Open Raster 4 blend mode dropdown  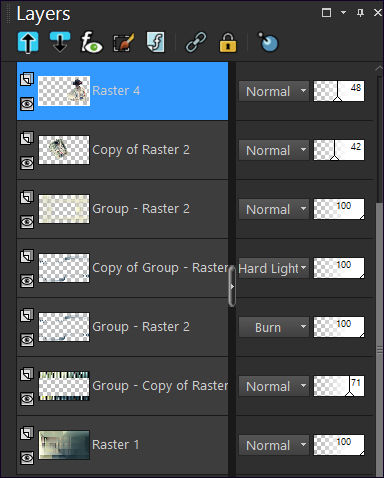click(274, 91)
